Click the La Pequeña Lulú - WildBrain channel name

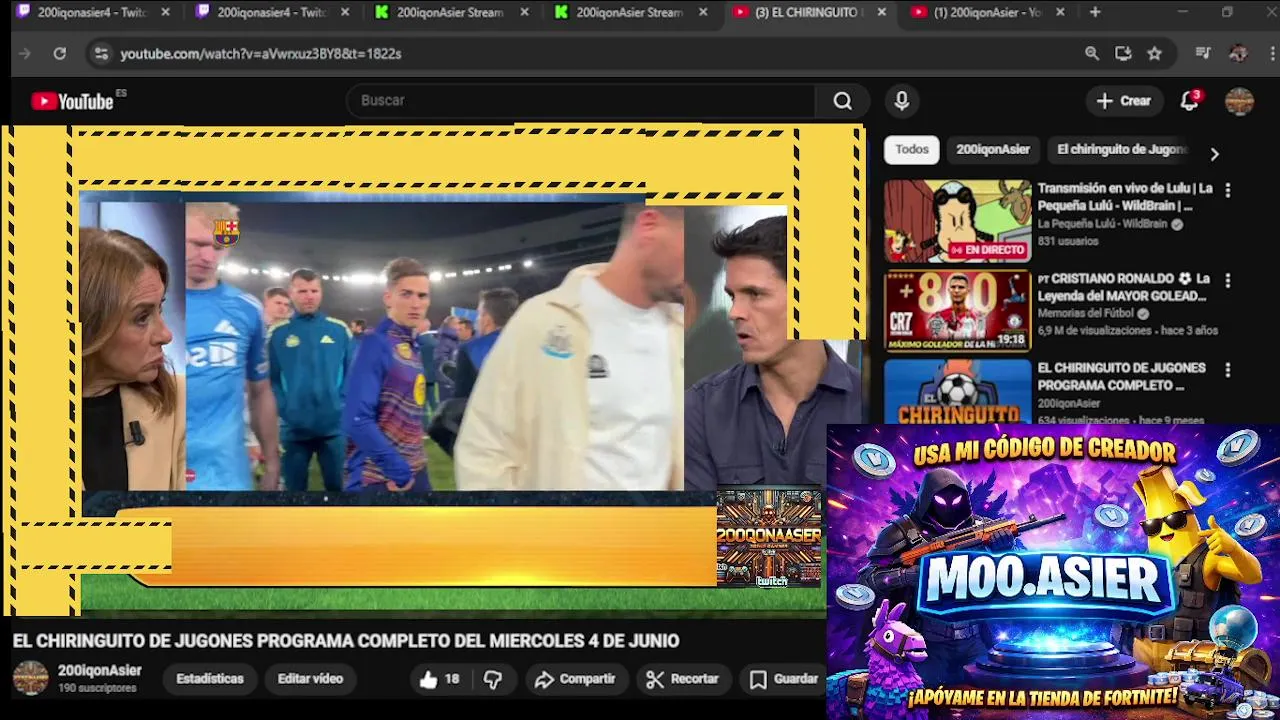tap(1102, 224)
